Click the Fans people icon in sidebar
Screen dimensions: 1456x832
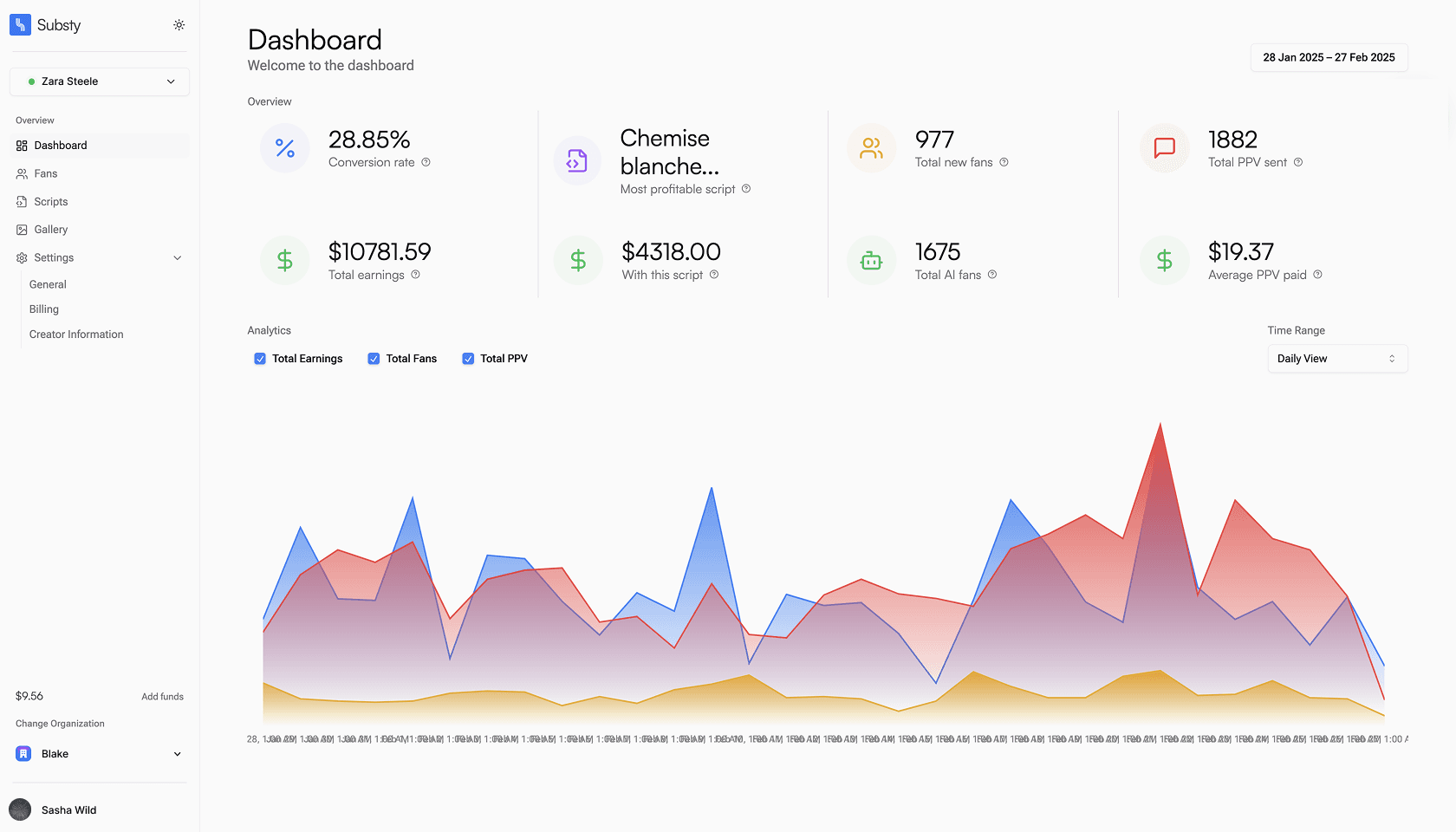point(22,173)
